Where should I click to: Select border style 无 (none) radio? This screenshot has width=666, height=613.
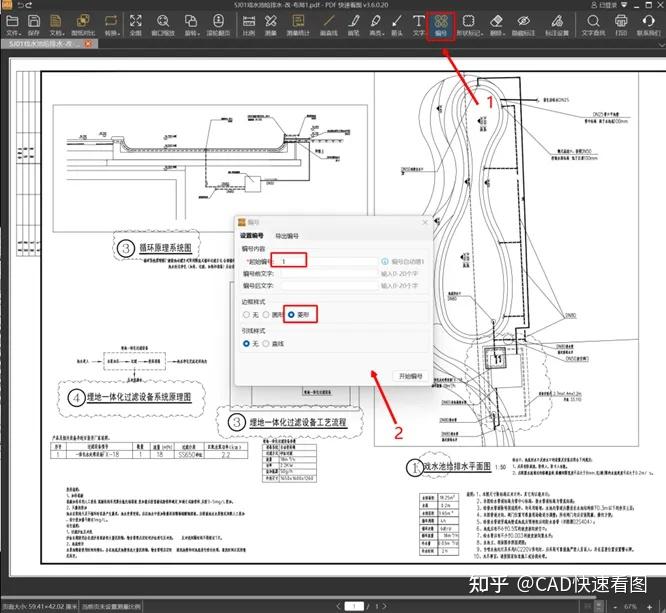(246, 315)
